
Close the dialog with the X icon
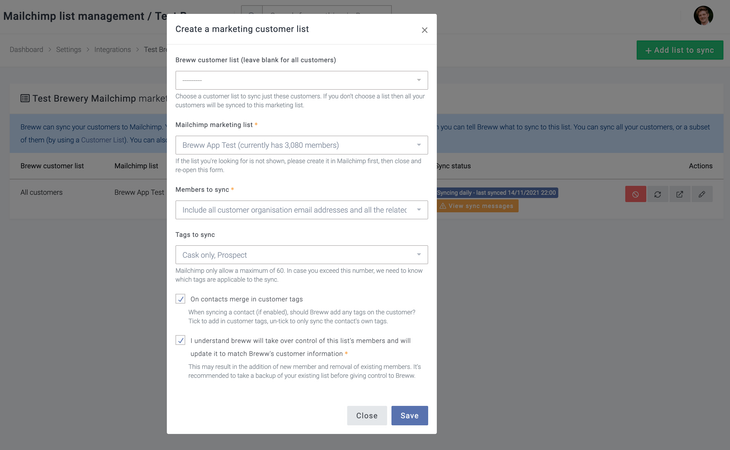point(424,30)
